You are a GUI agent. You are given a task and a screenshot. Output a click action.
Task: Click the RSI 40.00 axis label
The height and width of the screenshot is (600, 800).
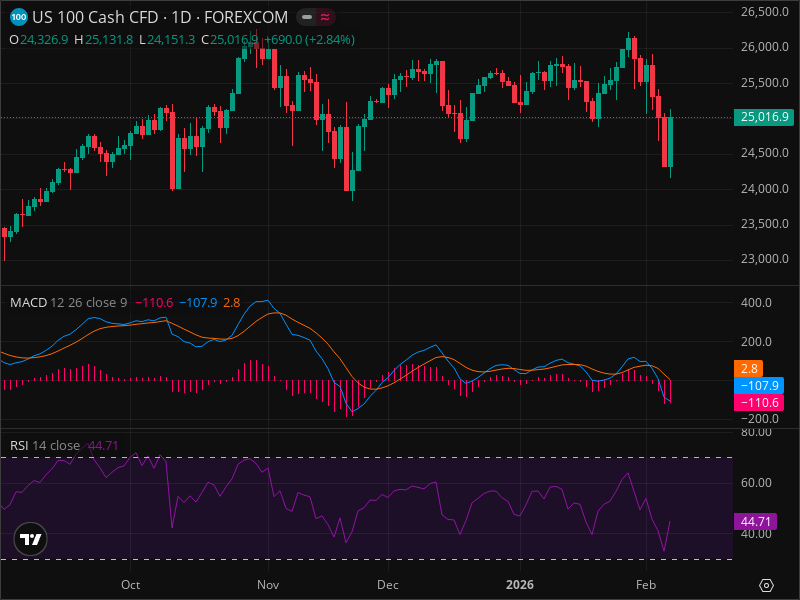click(756, 534)
